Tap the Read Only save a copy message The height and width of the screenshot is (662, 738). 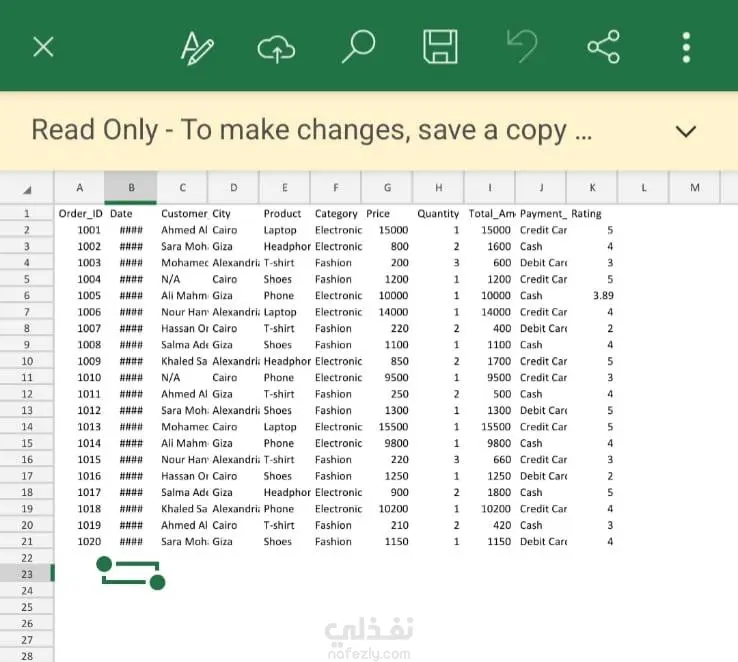(311, 130)
